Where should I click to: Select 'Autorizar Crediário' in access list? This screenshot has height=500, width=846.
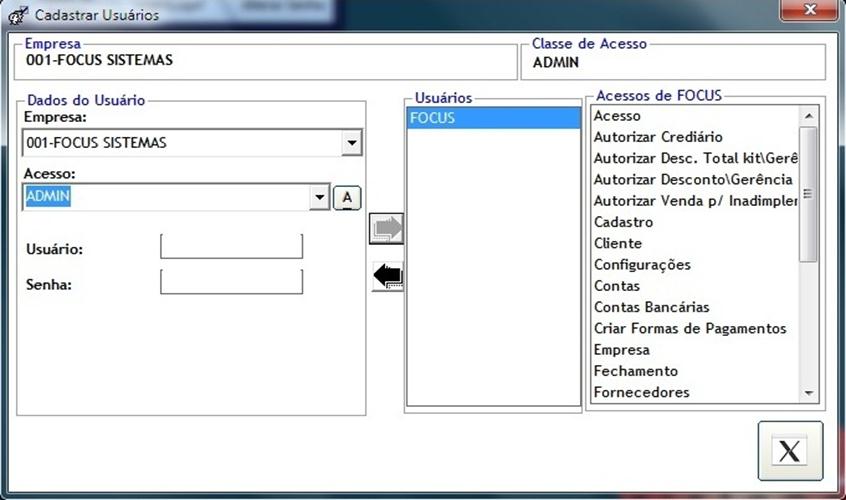click(694, 137)
